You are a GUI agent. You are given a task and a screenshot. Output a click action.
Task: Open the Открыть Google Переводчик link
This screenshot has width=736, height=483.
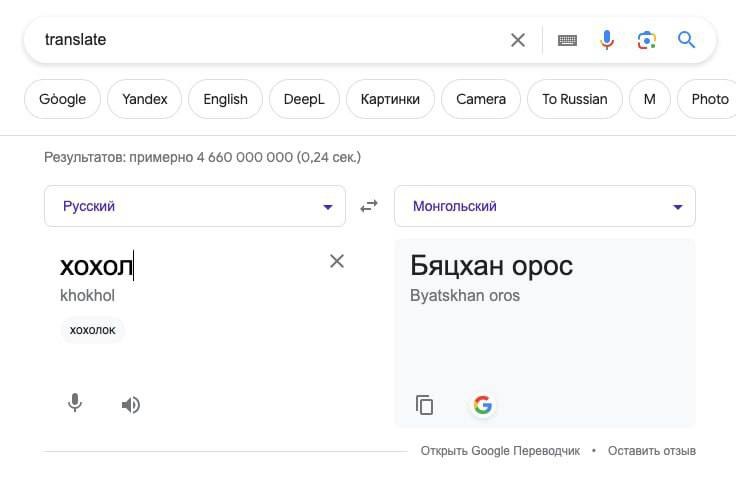pos(500,451)
